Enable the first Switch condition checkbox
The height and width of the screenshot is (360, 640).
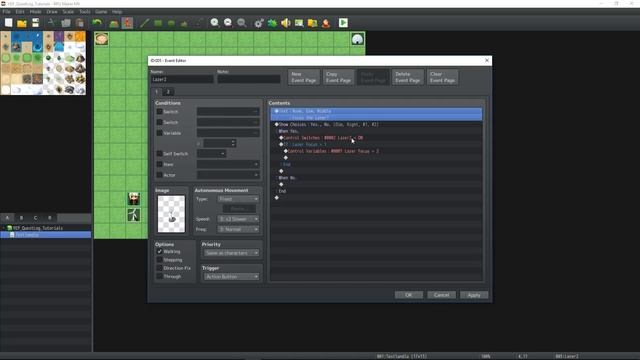(160, 111)
